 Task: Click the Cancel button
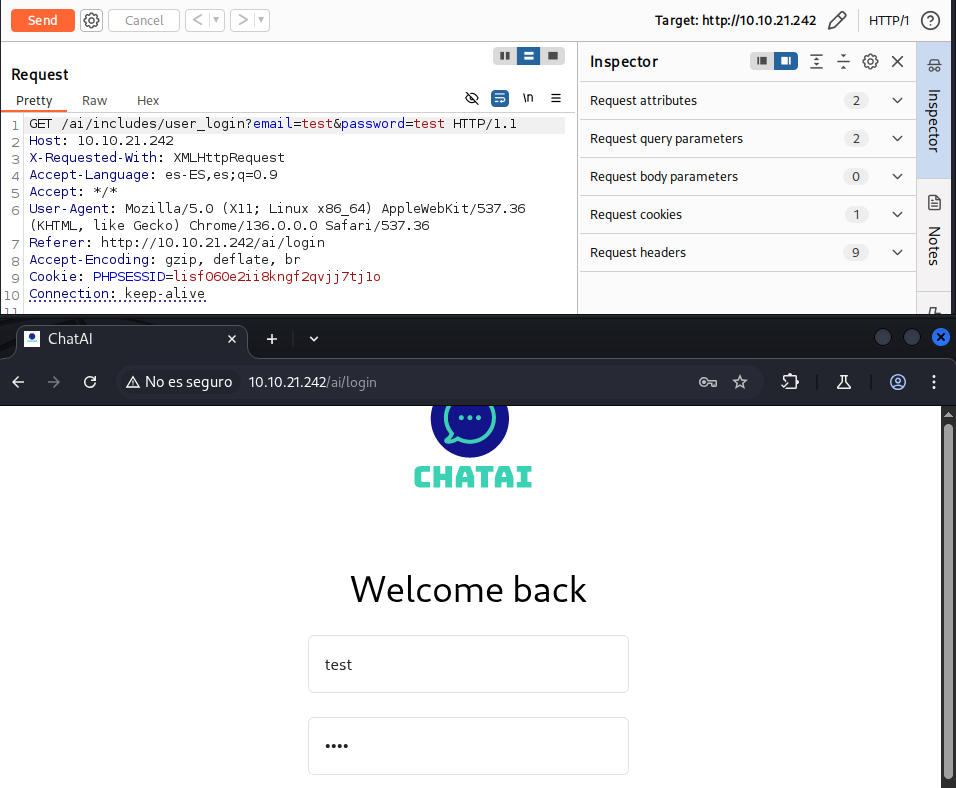(144, 20)
